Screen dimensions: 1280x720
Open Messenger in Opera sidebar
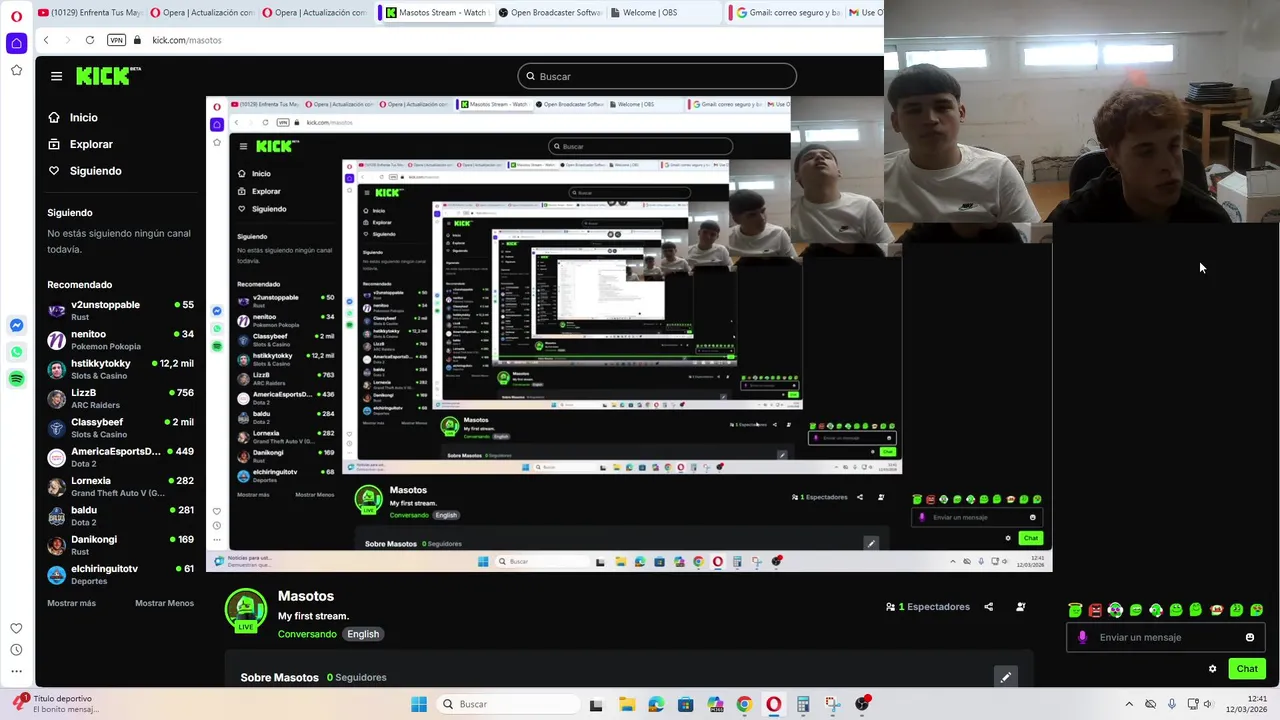pos(16,325)
